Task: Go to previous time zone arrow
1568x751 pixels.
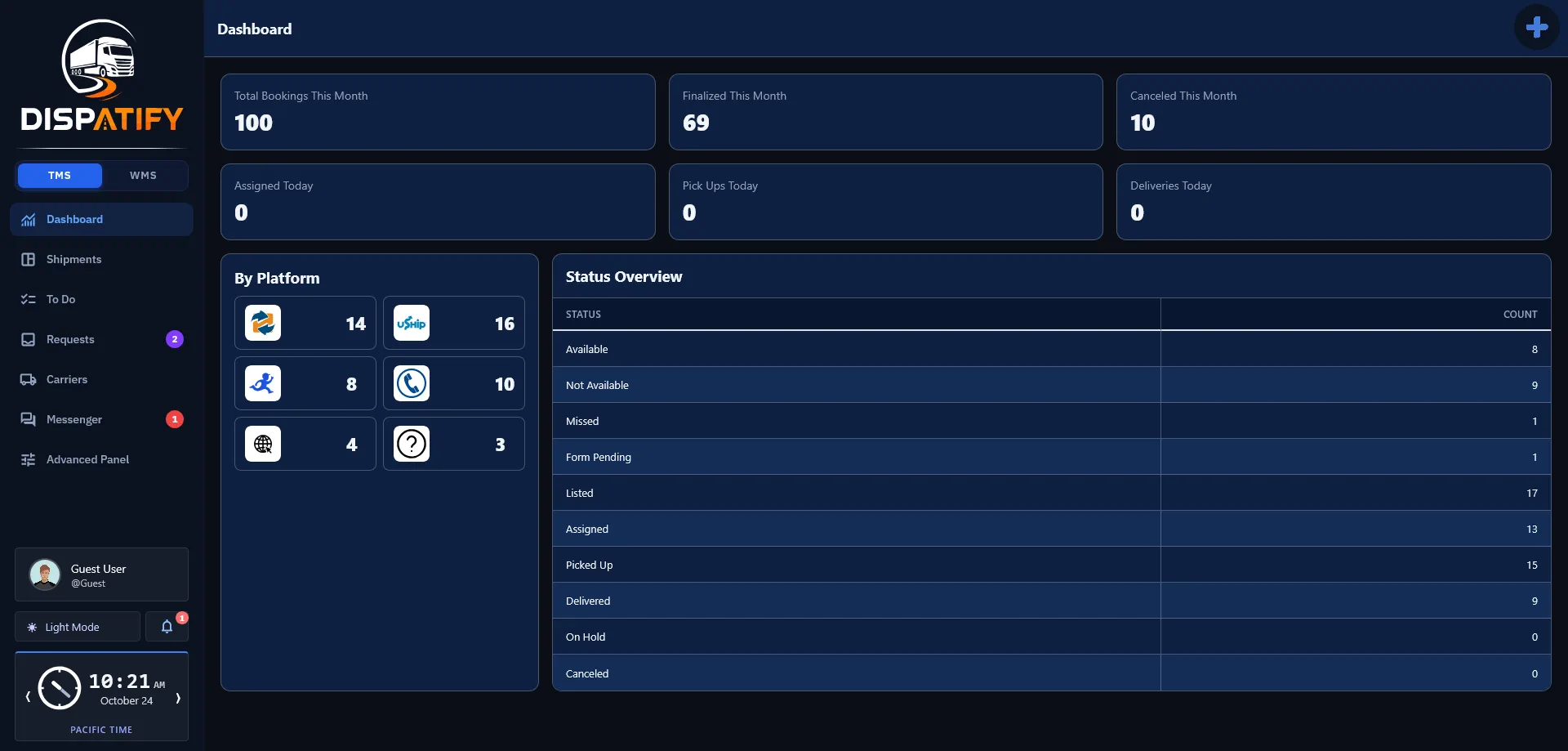Action: tap(28, 697)
